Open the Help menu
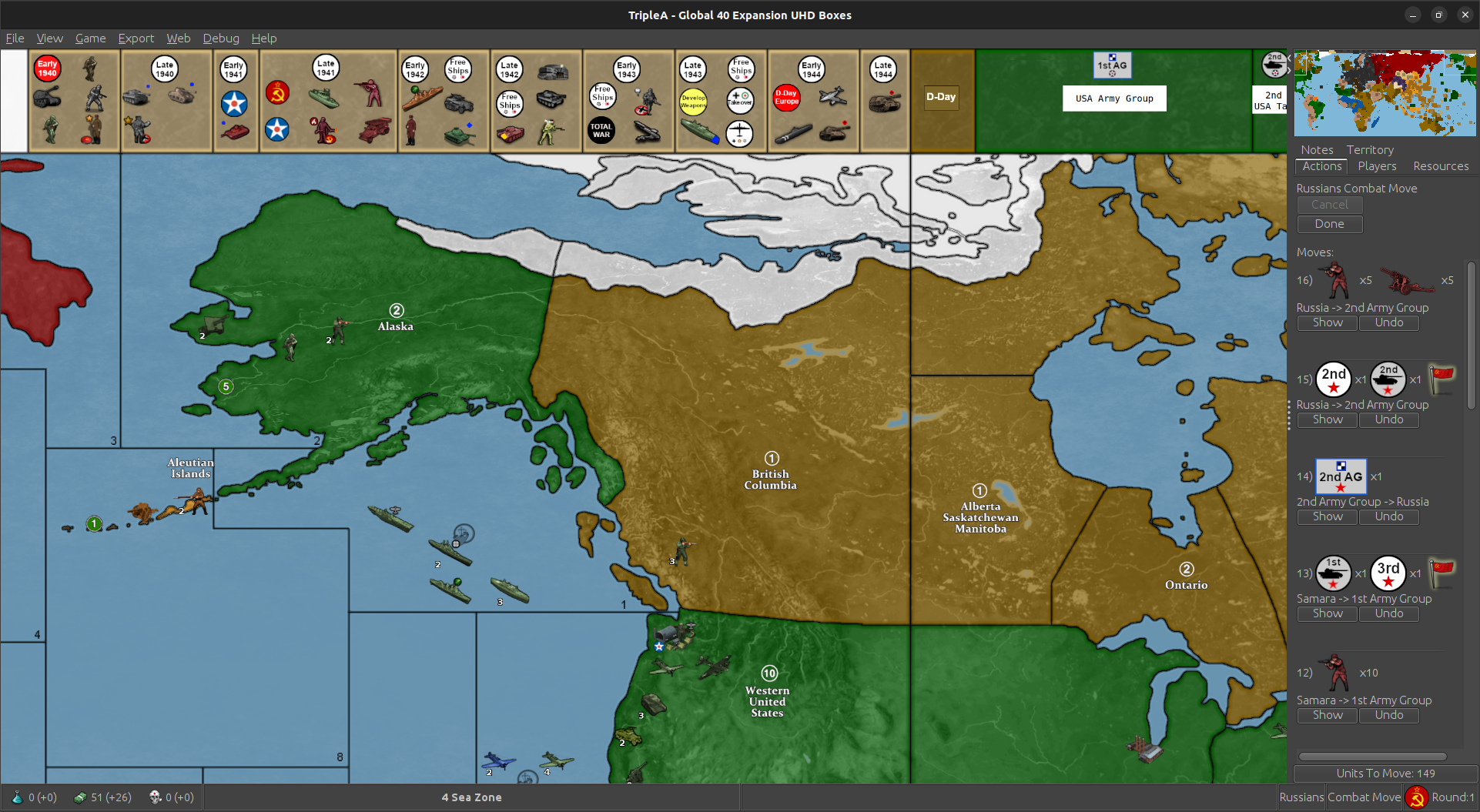Viewport: 1480px width, 812px height. coord(264,38)
